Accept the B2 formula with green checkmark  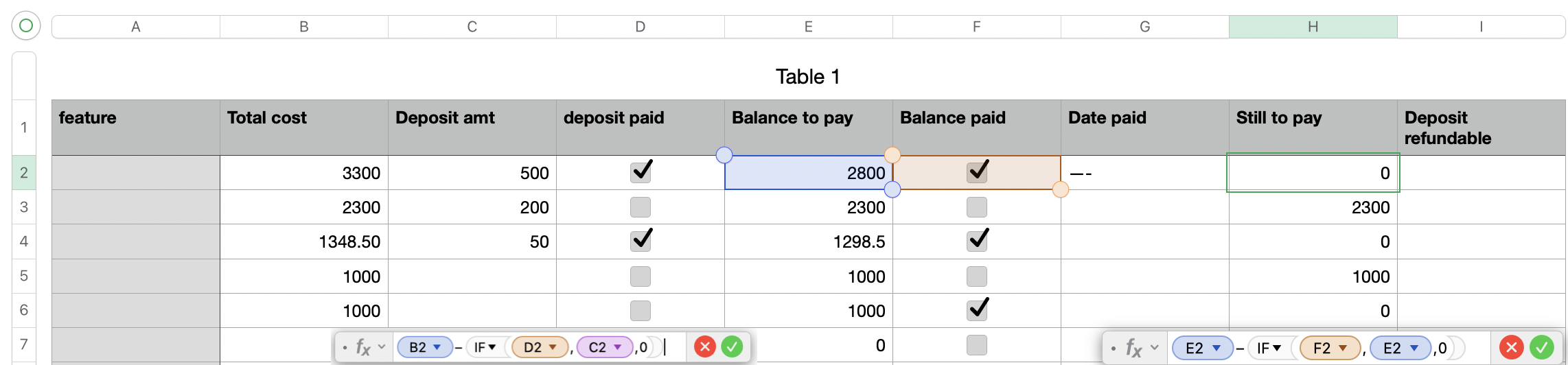732,347
